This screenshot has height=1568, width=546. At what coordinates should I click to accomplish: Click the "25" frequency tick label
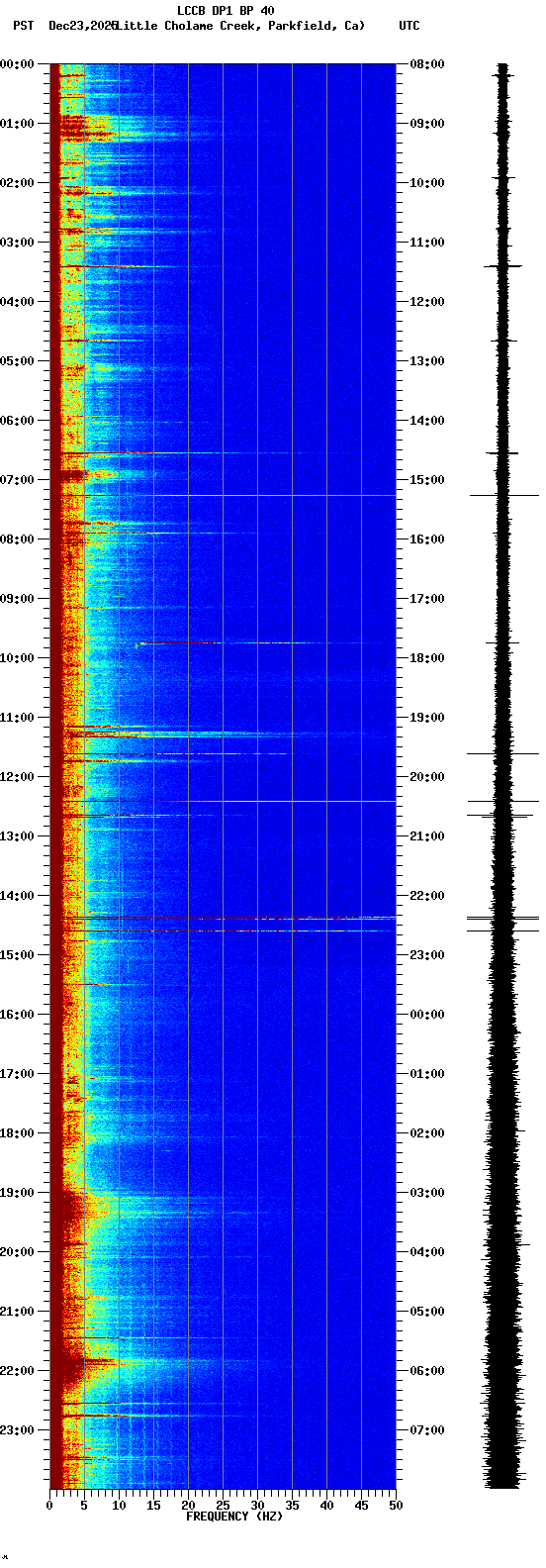click(223, 1506)
